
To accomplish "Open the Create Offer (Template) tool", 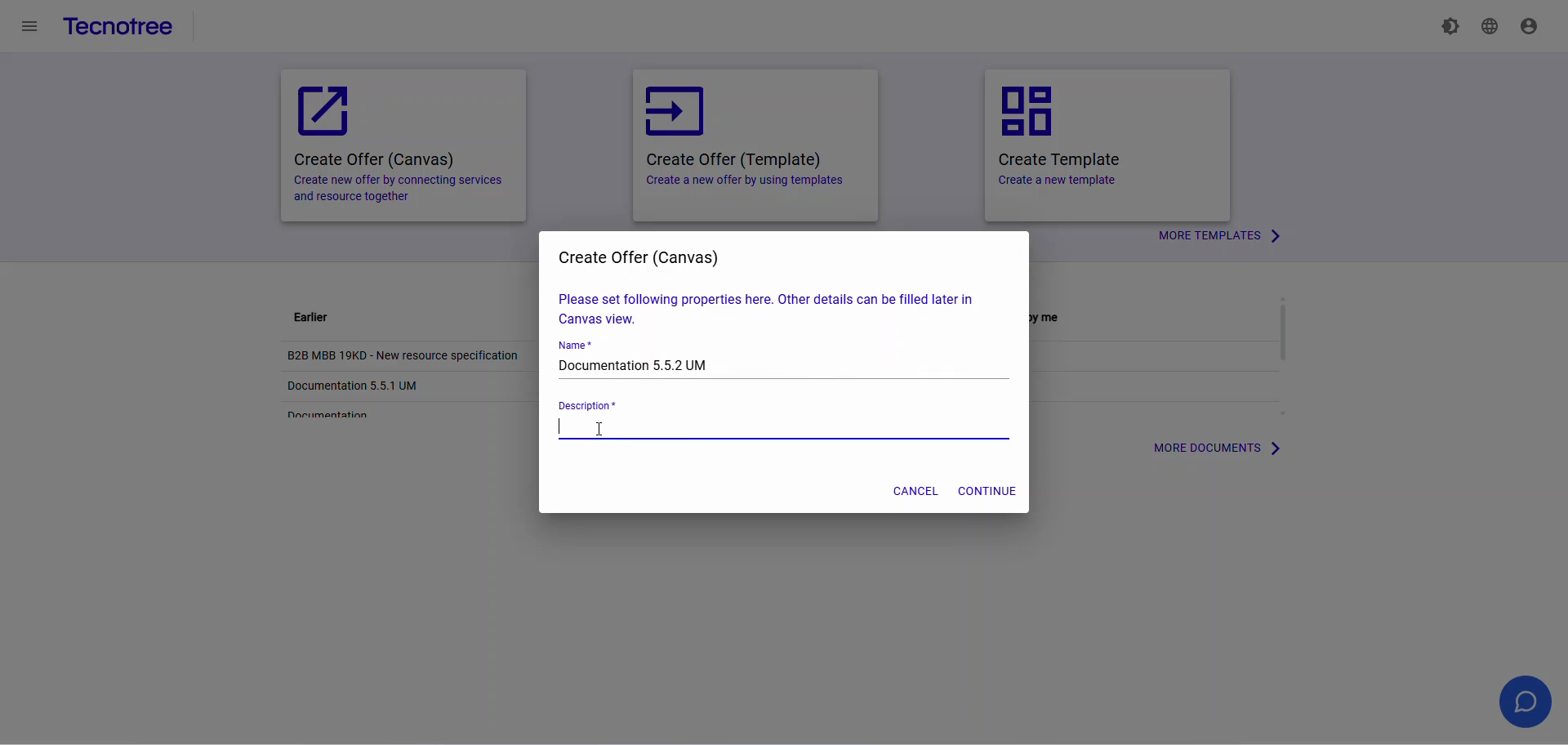I will pyautogui.click(x=755, y=145).
